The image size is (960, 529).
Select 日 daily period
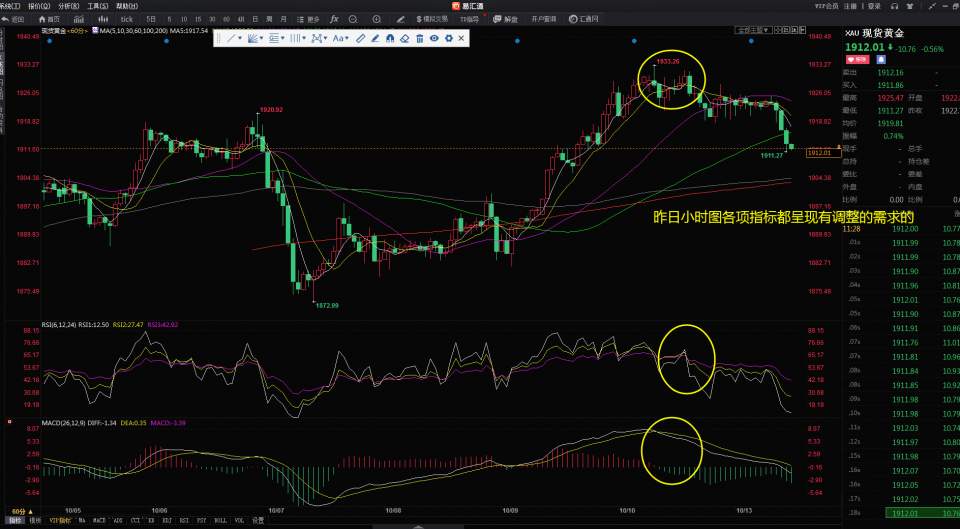255,20
